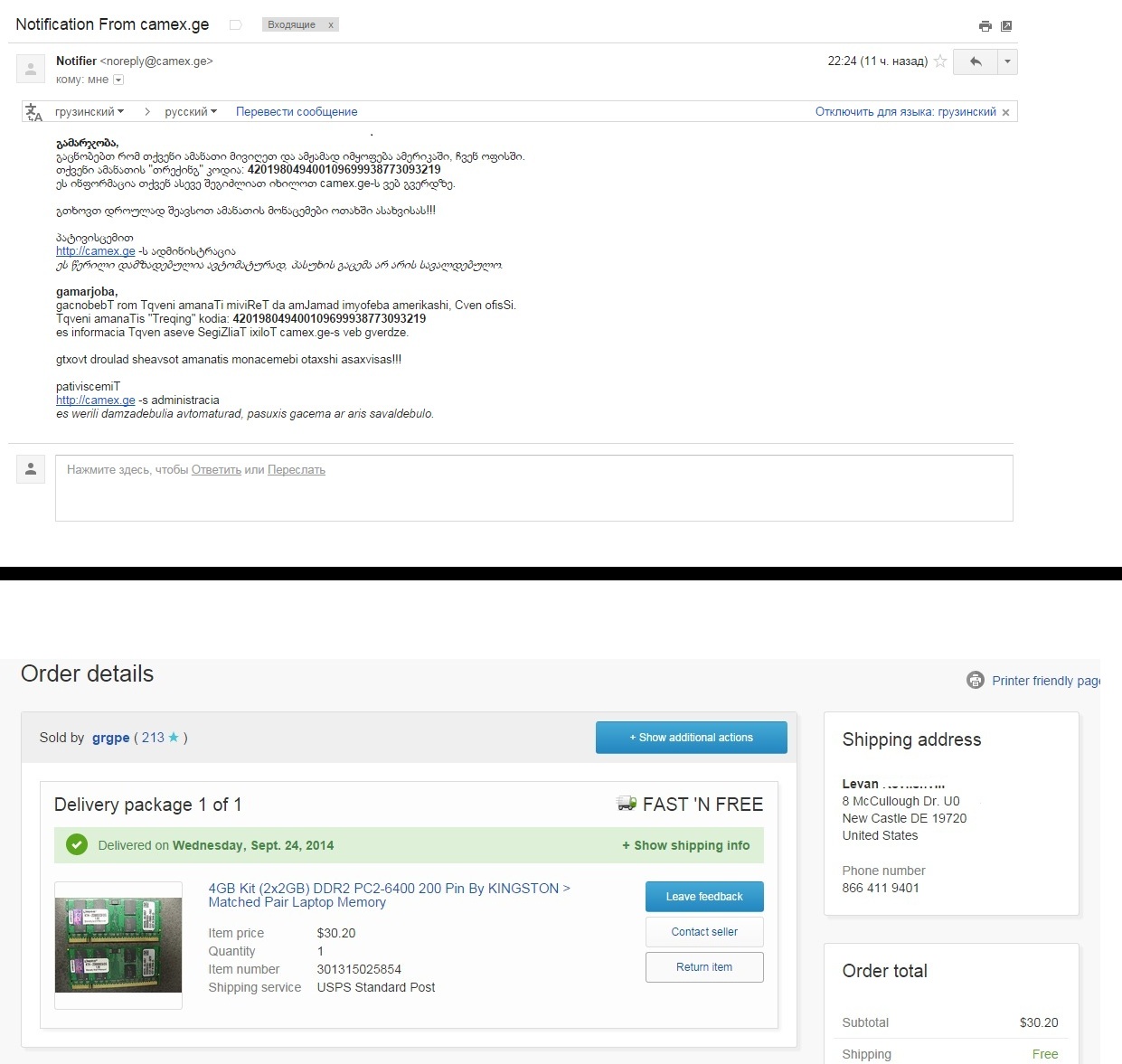Click the item price $30.20
This screenshot has height=1064, width=1122.
[x=336, y=933]
